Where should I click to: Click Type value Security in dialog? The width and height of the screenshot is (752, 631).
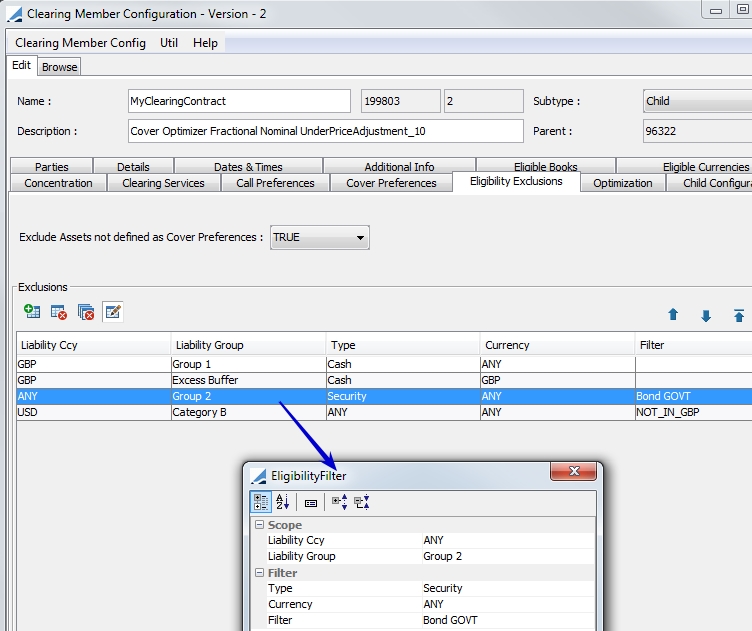(508, 588)
